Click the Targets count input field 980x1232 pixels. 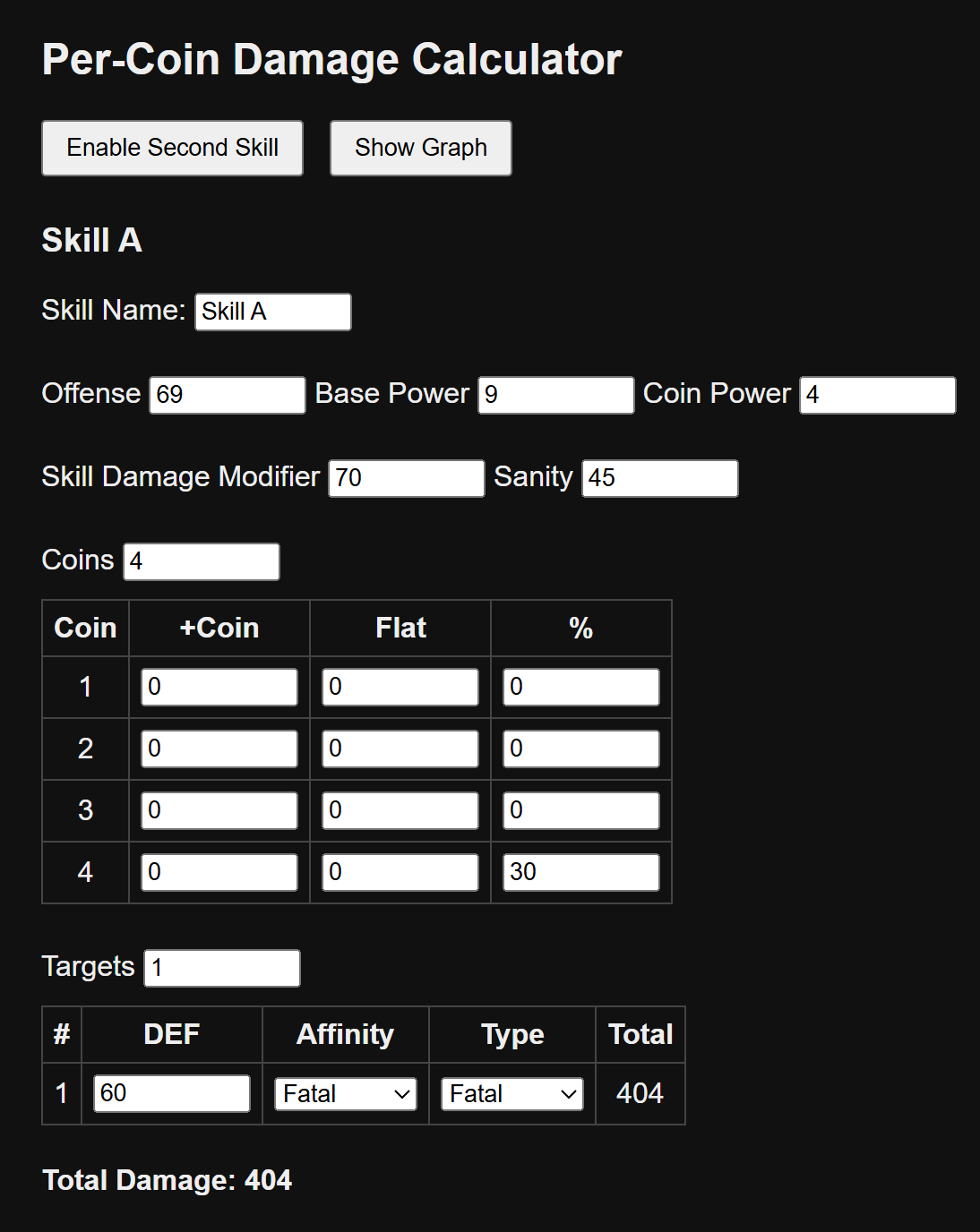pyautogui.click(x=222, y=968)
